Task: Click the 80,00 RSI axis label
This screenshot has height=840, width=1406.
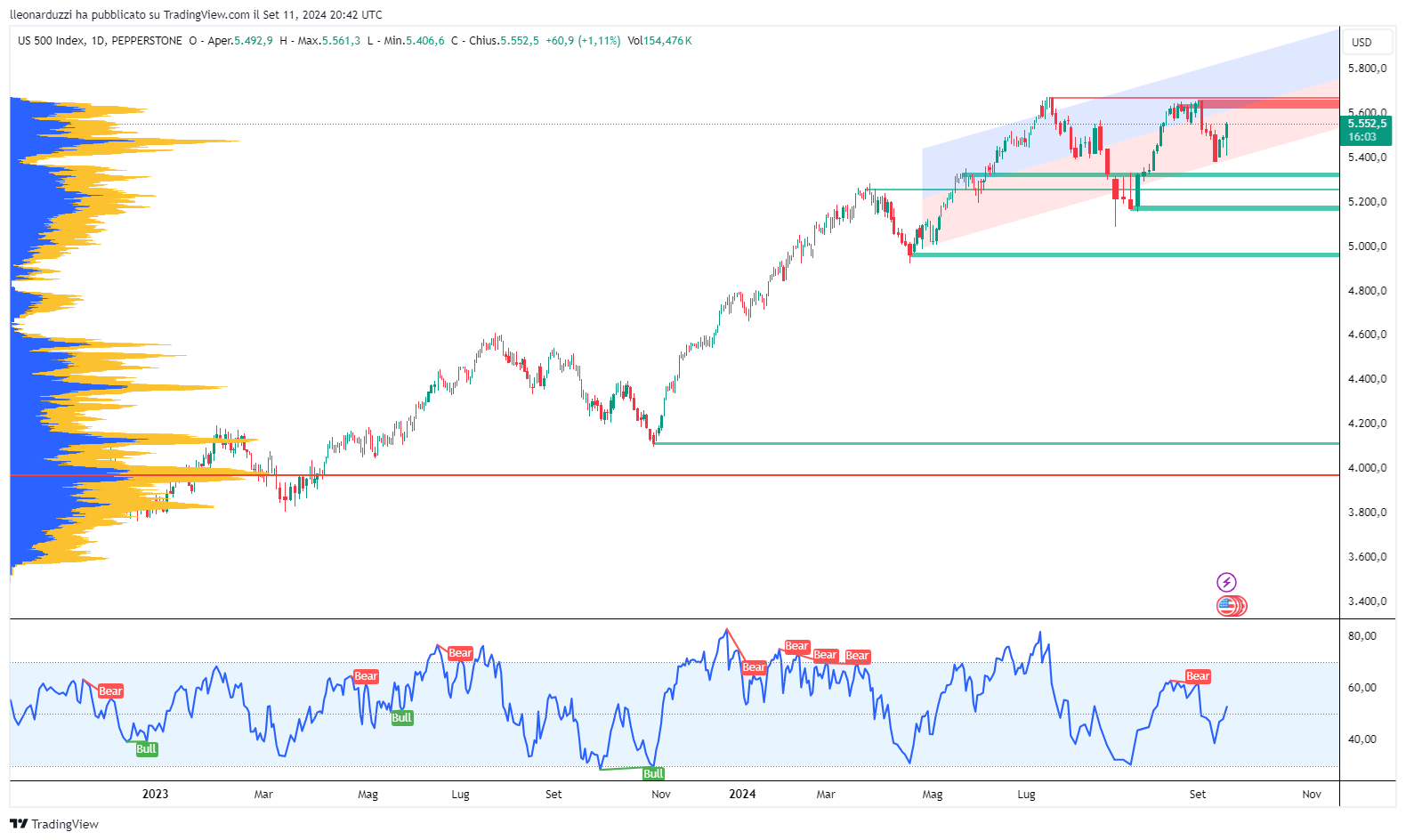Action: tap(1362, 636)
